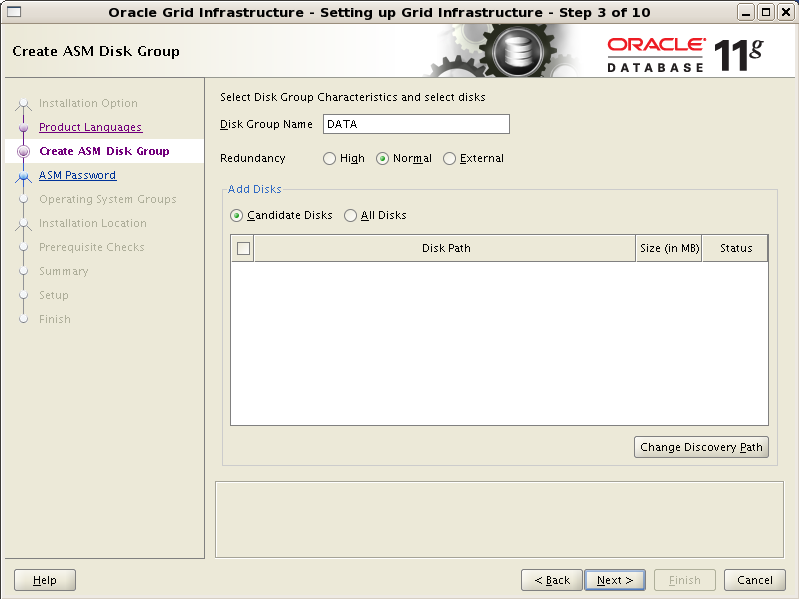
Task: Jump to Product Languages step
Action: pos(90,127)
